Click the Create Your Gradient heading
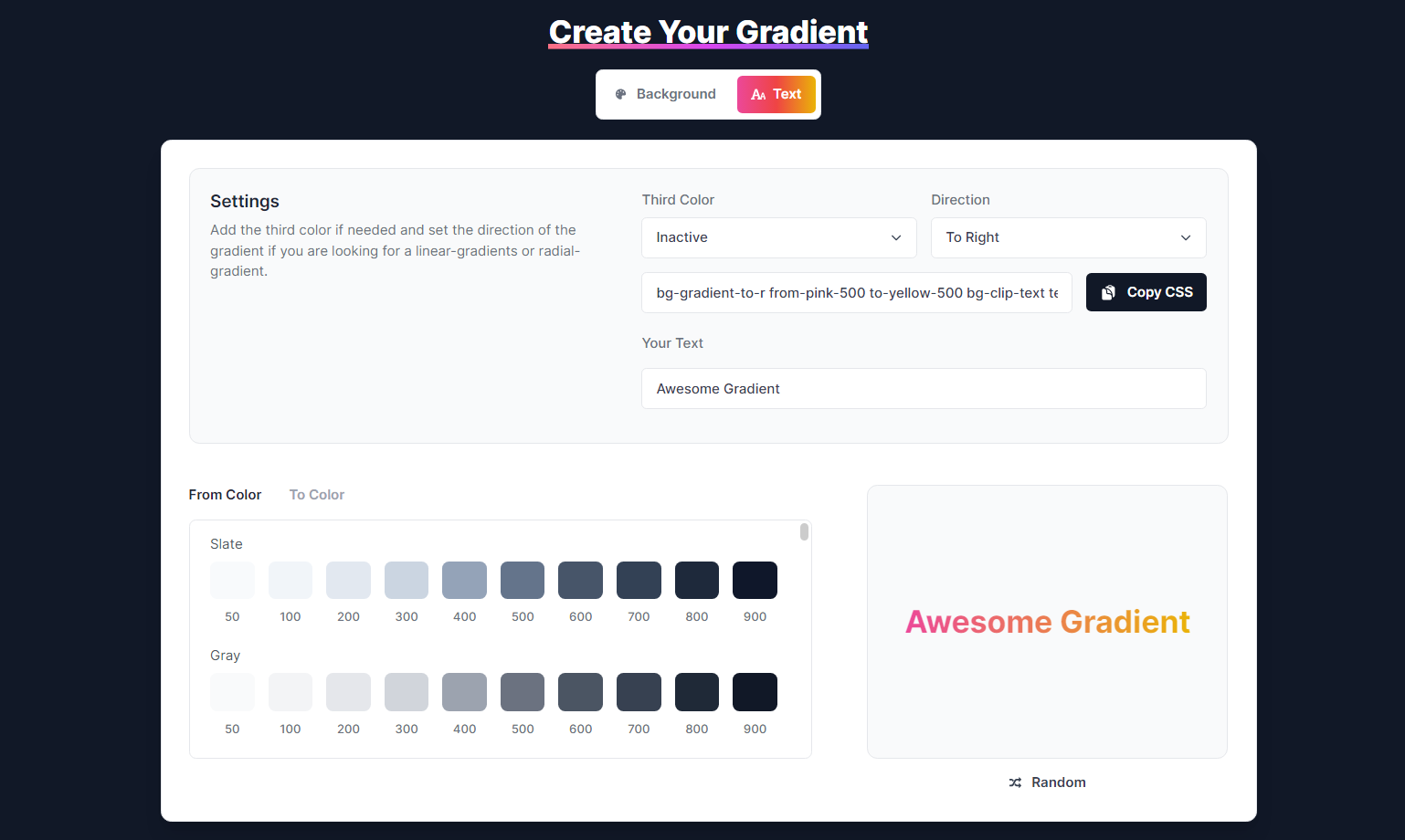 (708, 32)
